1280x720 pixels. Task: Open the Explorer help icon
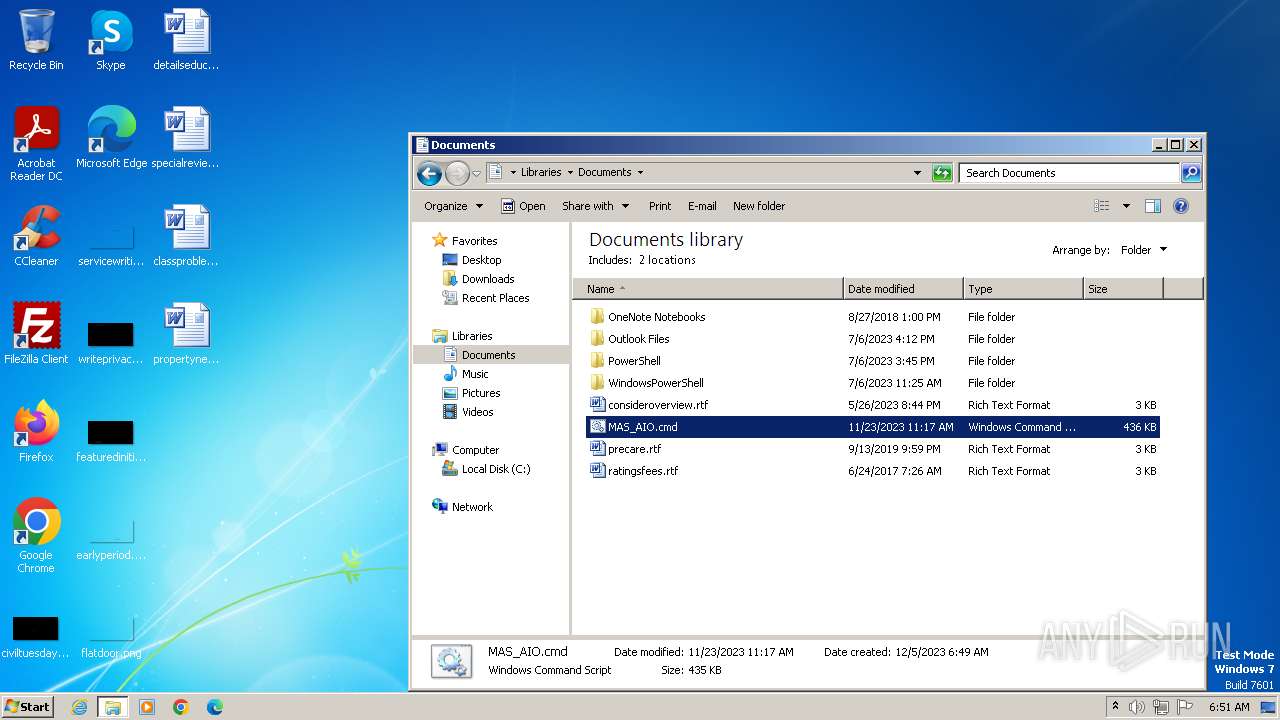click(1180, 206)
